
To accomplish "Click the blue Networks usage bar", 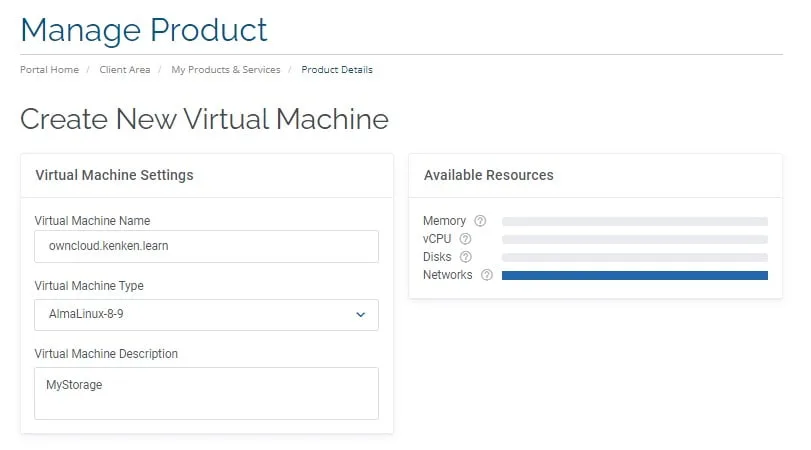I will click(634, 275).
